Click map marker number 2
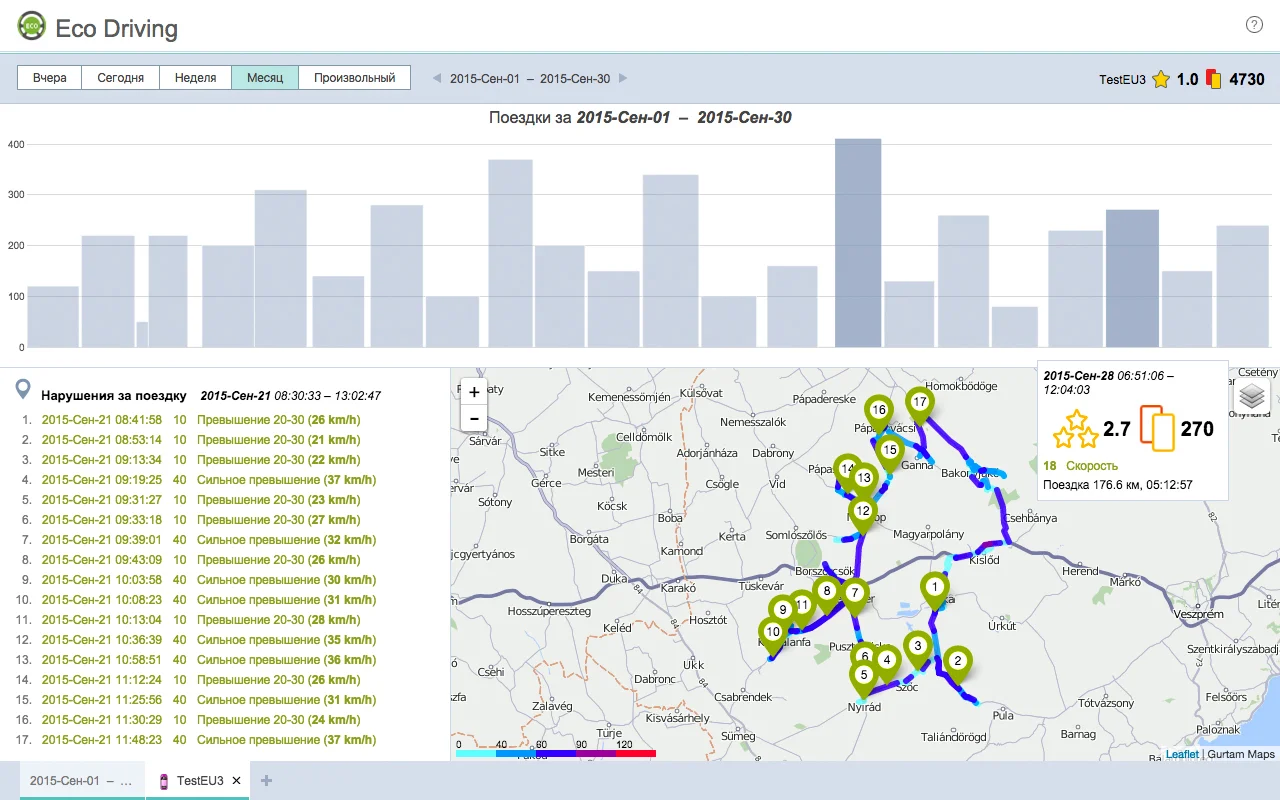Screen dimensions: 1280x800 (957, 660)
